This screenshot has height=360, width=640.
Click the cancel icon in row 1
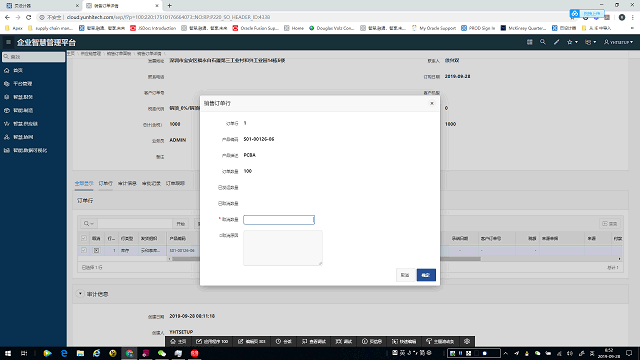96,251
